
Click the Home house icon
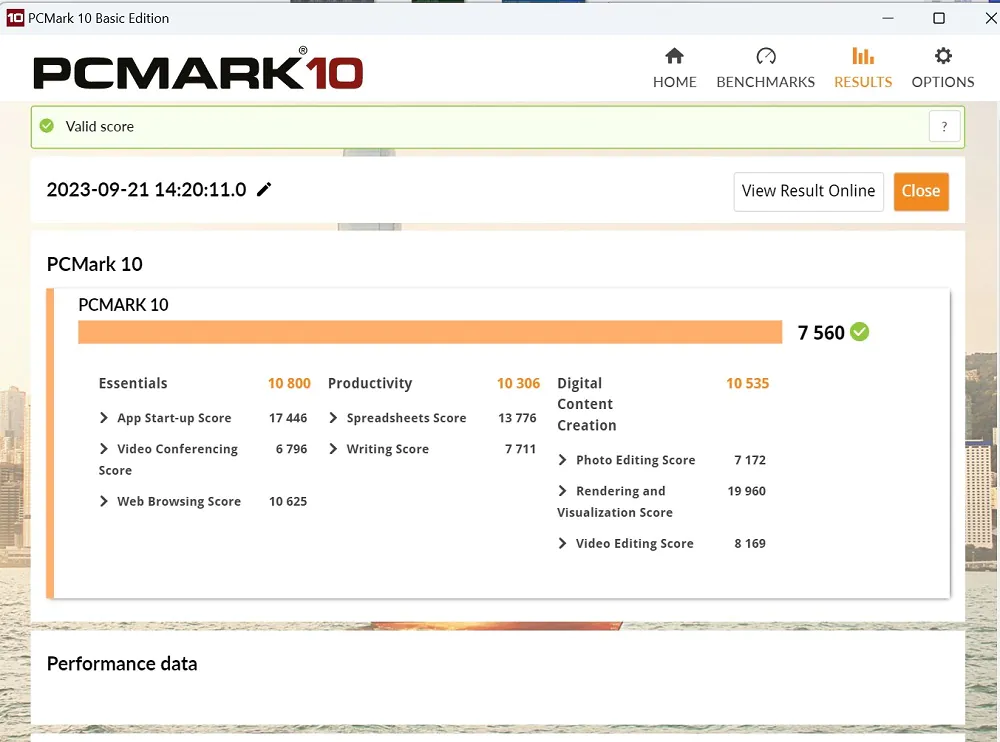674,56
